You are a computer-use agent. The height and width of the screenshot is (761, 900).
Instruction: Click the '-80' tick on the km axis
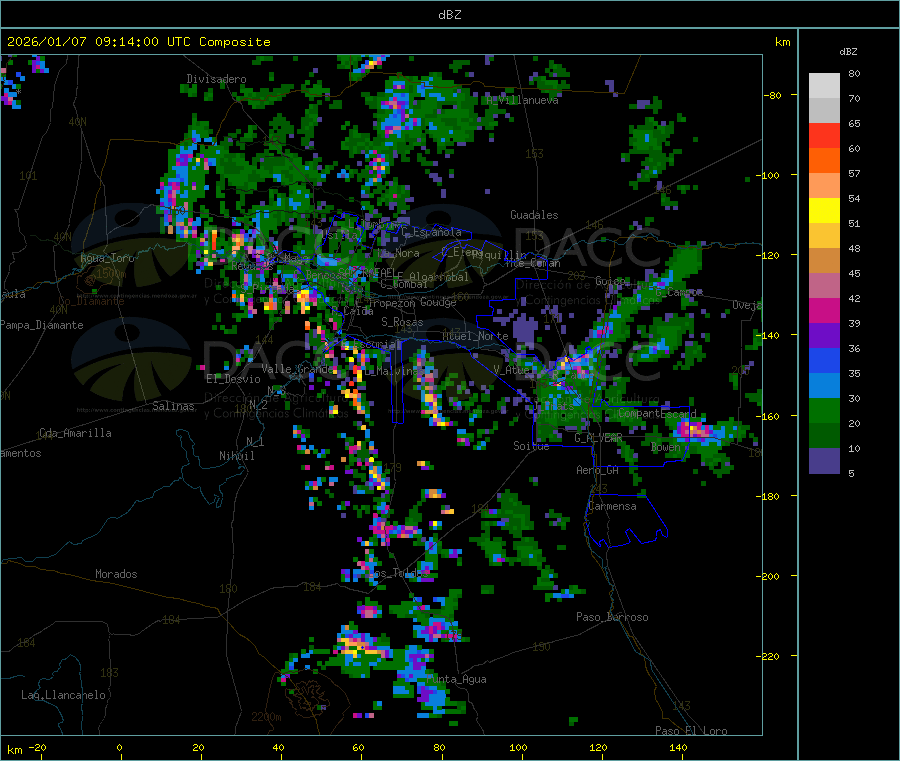point(773,95)
